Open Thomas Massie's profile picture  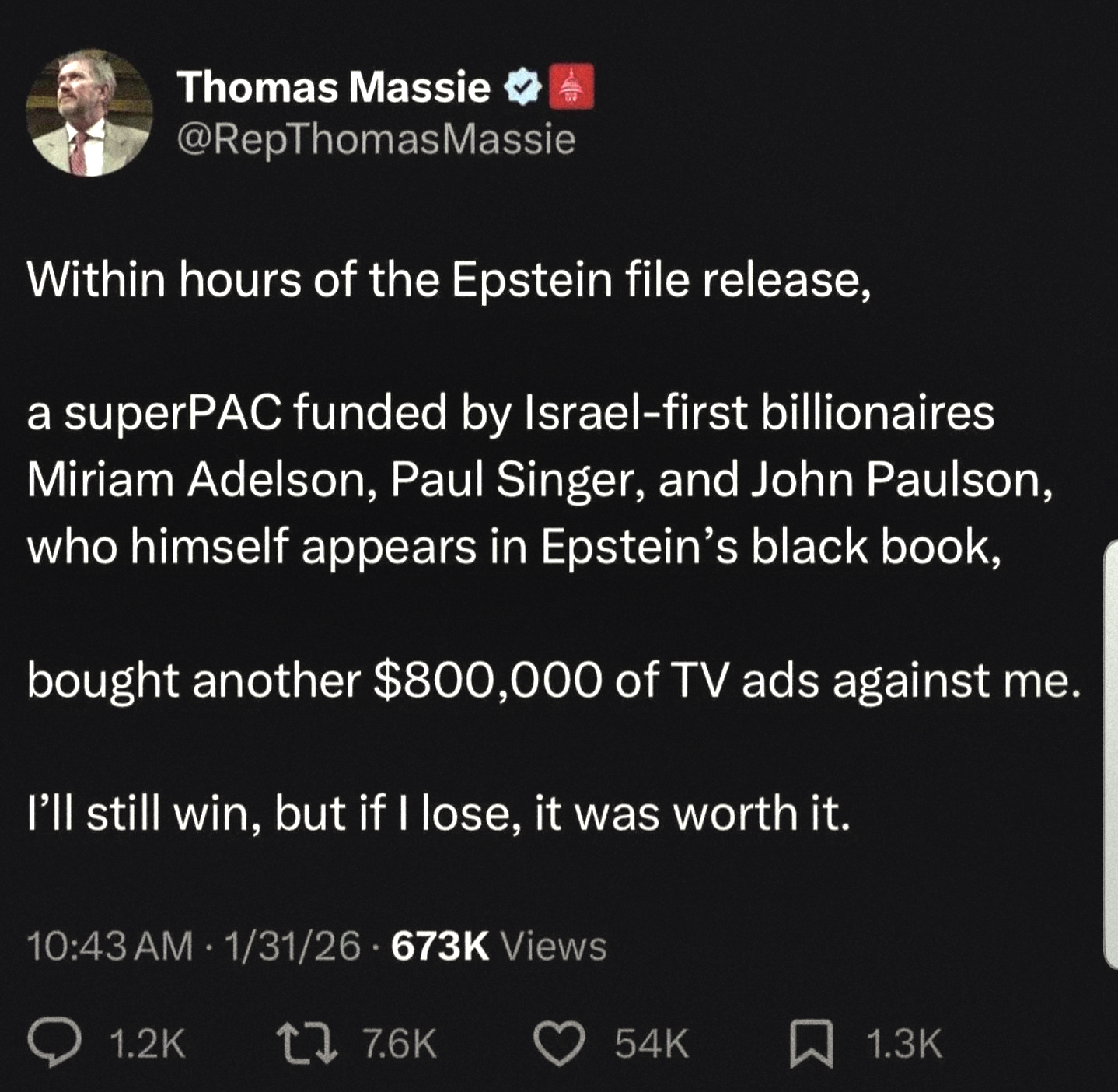click(89, 114)
